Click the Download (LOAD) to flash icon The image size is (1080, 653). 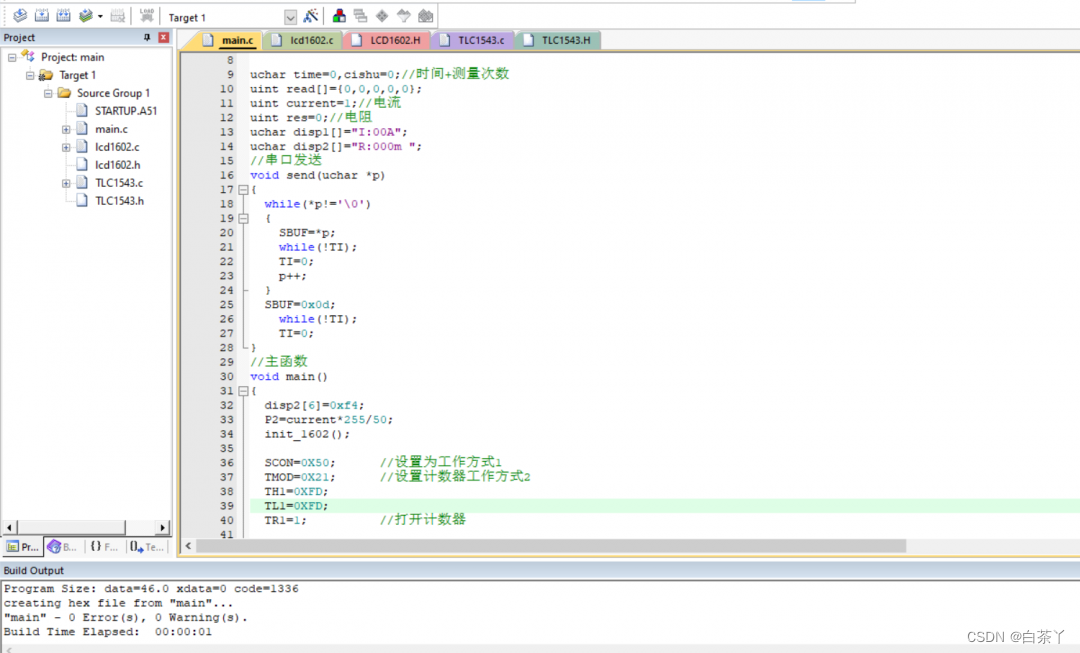[x=147, y=16]
